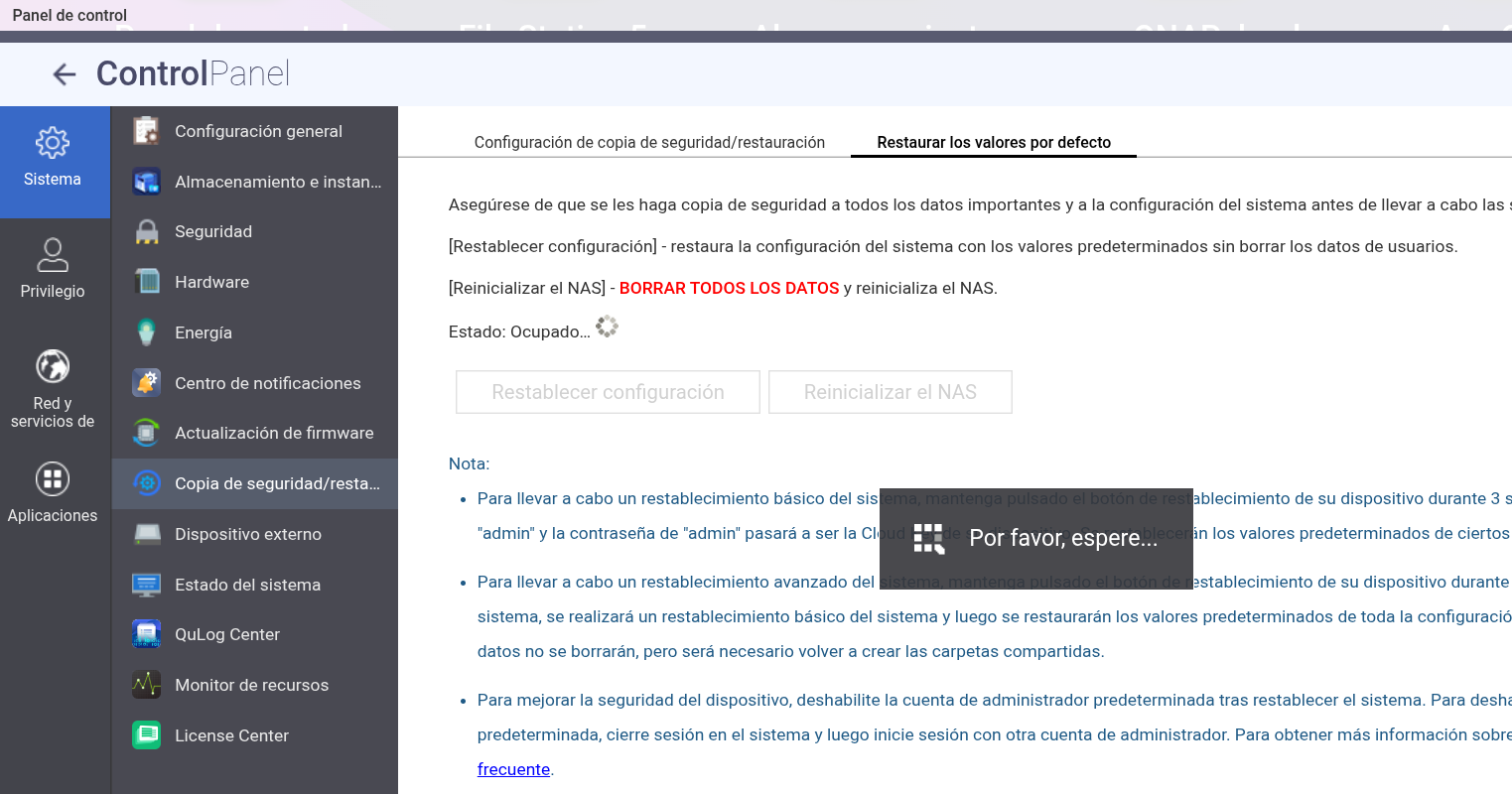Open the Sistema gear category
This screenshot has width=1512, height=794.
click(53, 144)
